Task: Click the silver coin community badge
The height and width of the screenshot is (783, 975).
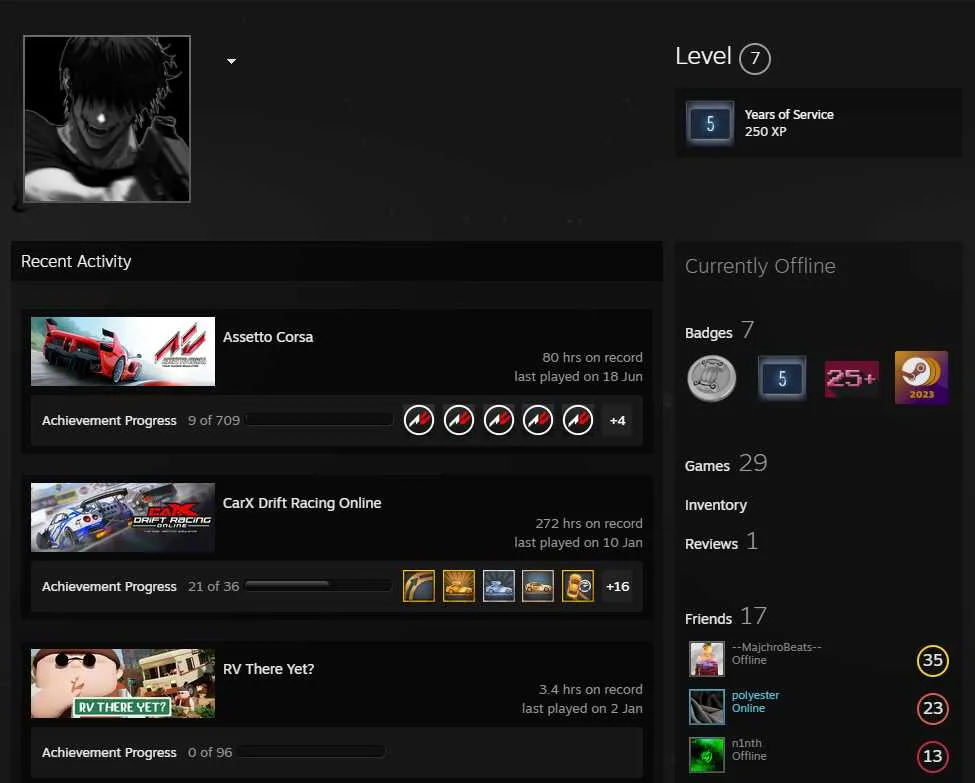Action: click(712, 378)
